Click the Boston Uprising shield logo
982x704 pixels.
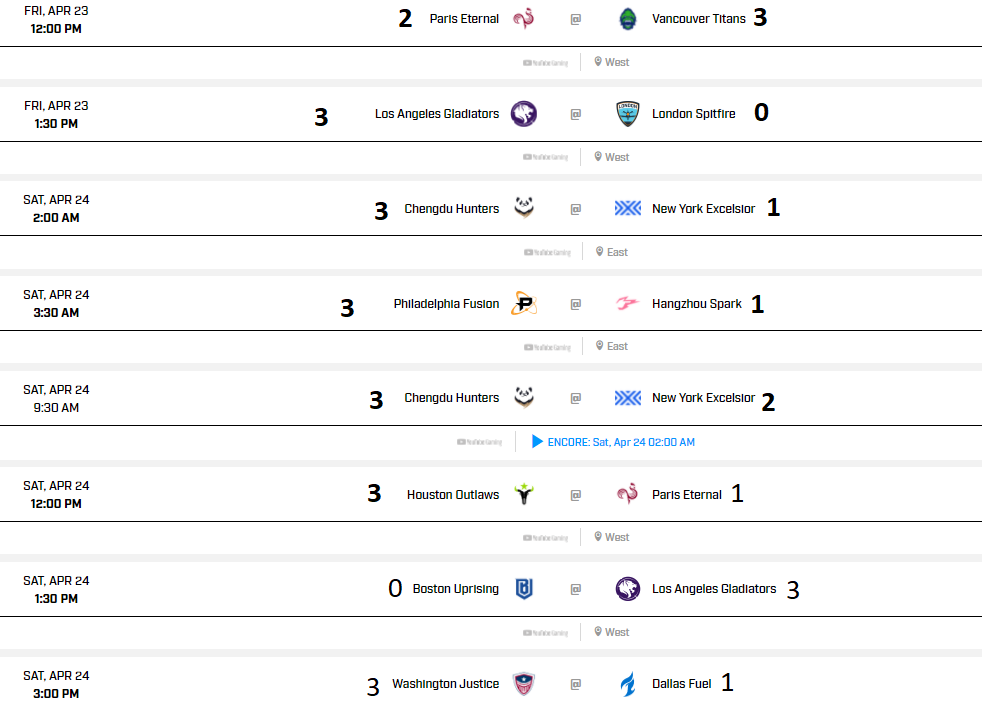click(x=524, y=589)
